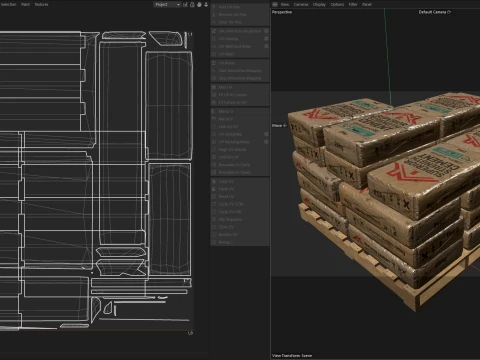Rotate with Cycle UV CCW
Viewport: 480px width, 360px height.
click(x=240, y=204)
